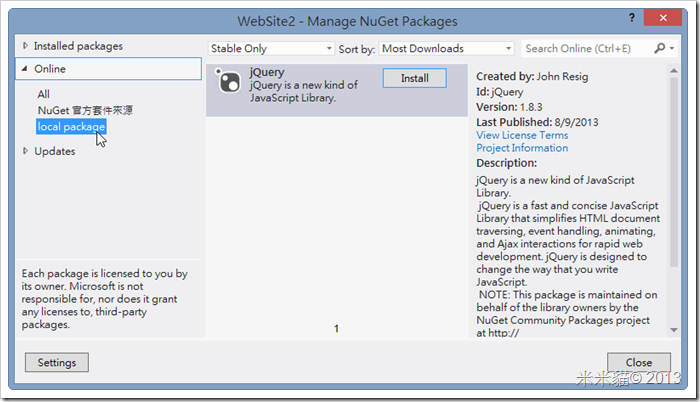Open the Stable Only dropdown
The height and width of the screenshot is (402, 700).
[x=271, y=48]
